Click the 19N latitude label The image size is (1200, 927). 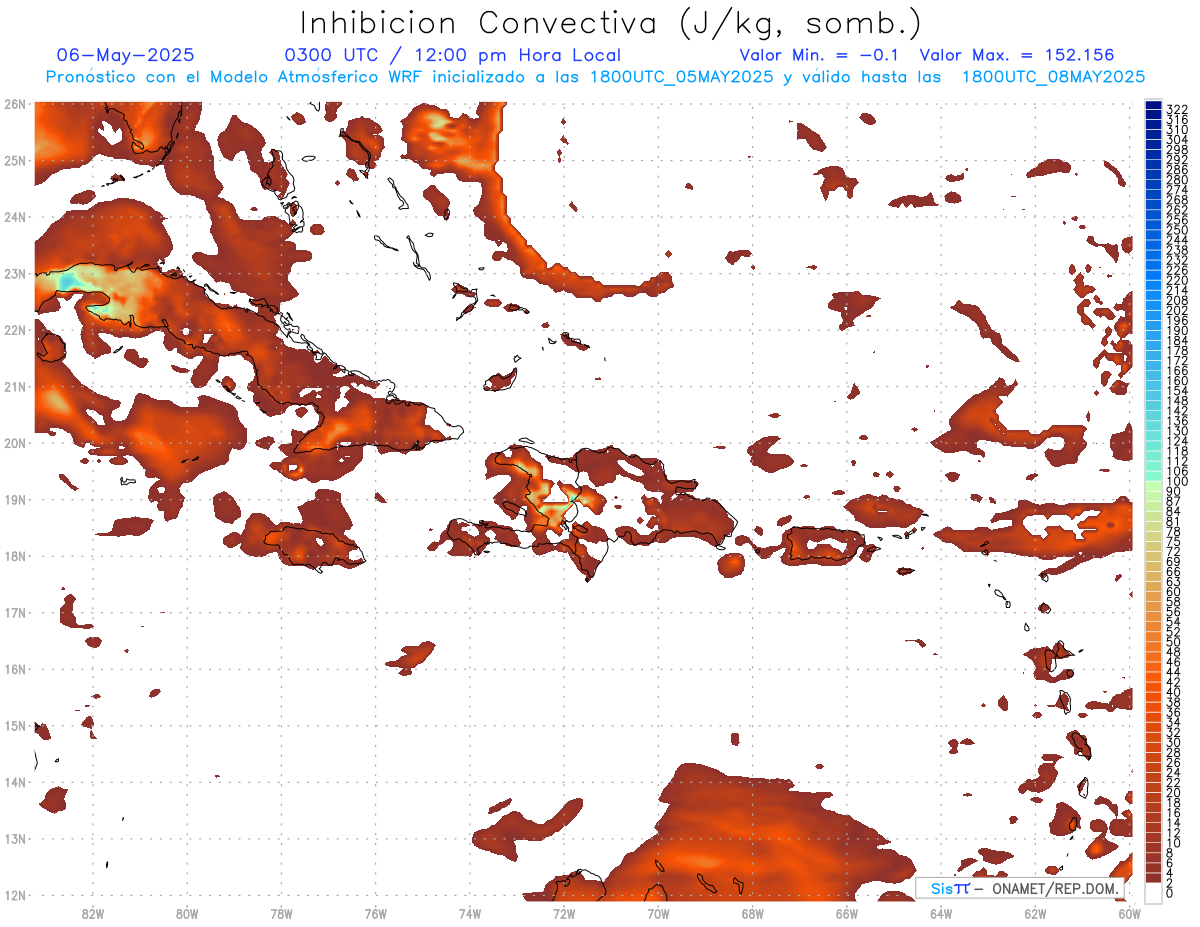pyautogui.click(x=14, y=499)
